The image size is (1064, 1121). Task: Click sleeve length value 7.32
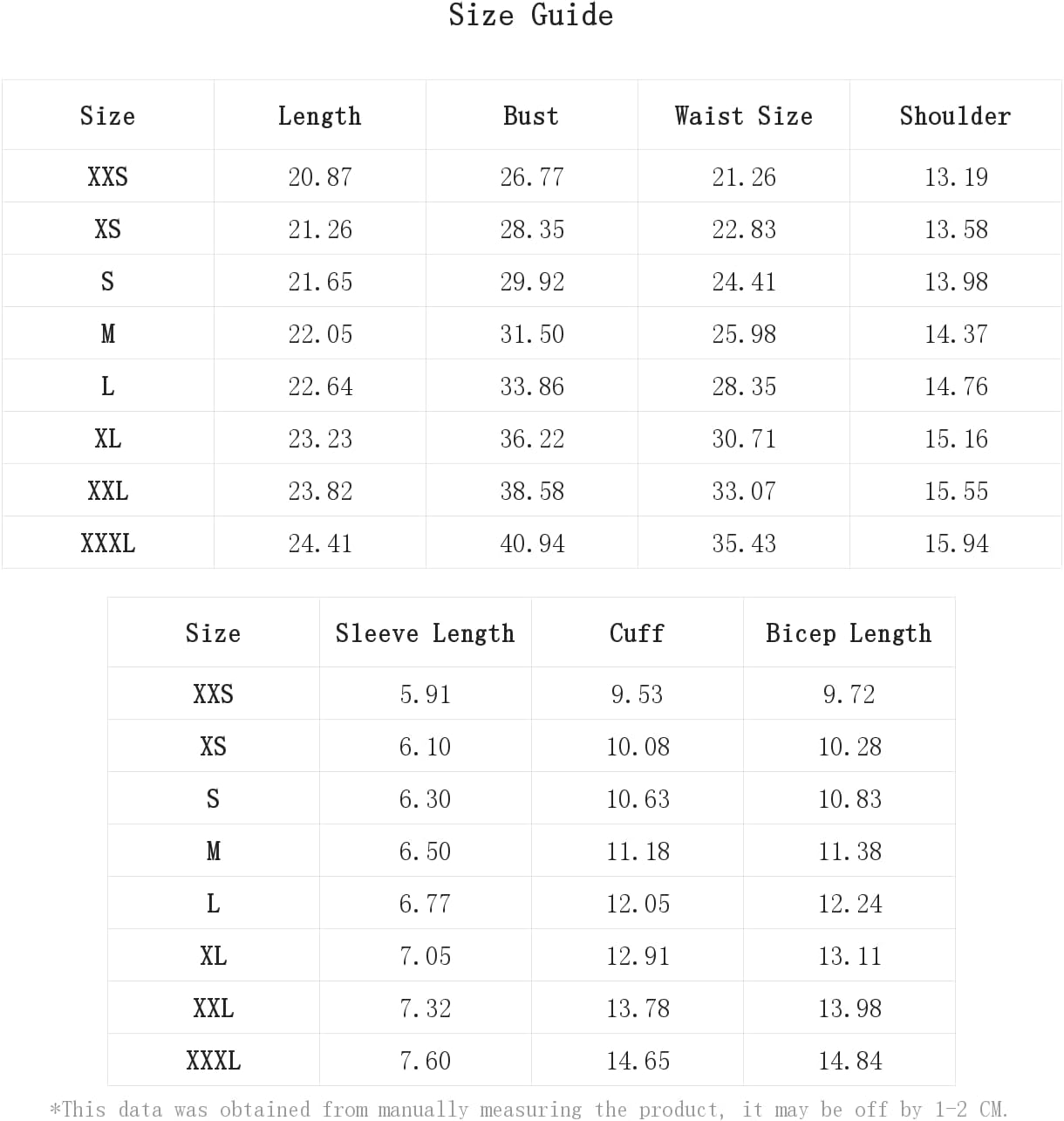click(425, 1008)
